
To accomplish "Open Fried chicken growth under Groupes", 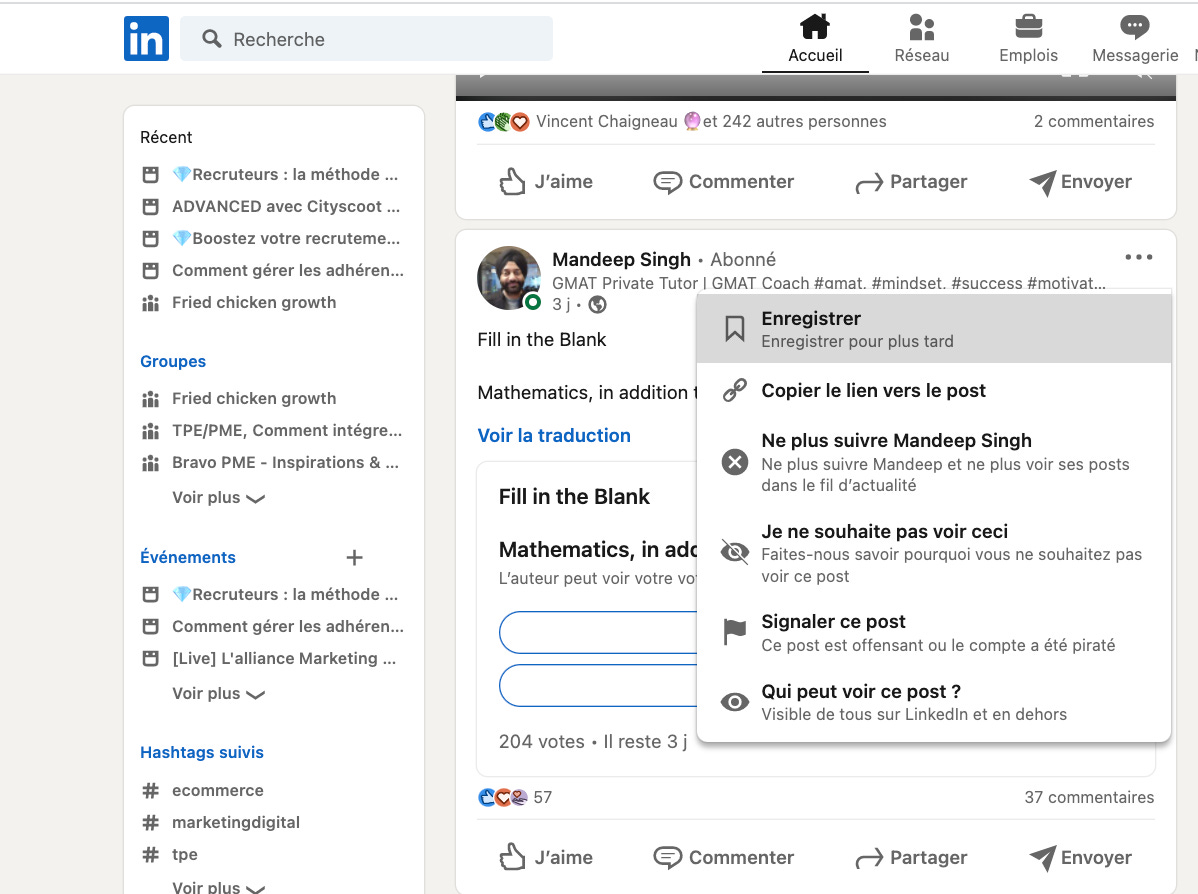I will 254,399.
